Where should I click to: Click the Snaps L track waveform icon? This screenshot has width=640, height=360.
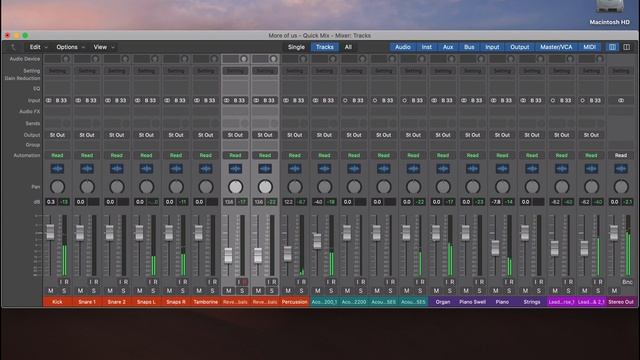146,169
